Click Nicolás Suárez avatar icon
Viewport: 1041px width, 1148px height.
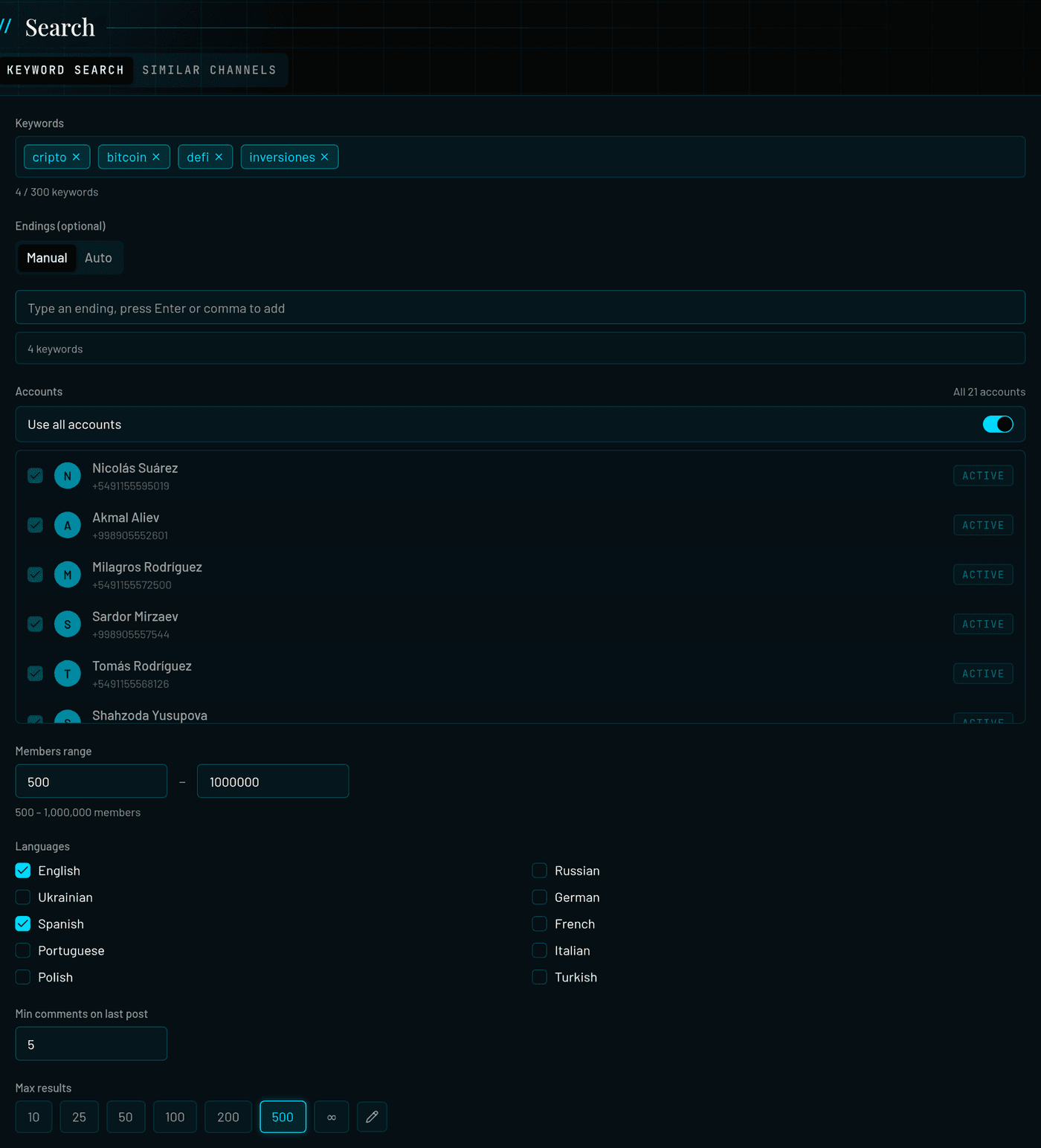pyautogui.click(x=68, y=476)
